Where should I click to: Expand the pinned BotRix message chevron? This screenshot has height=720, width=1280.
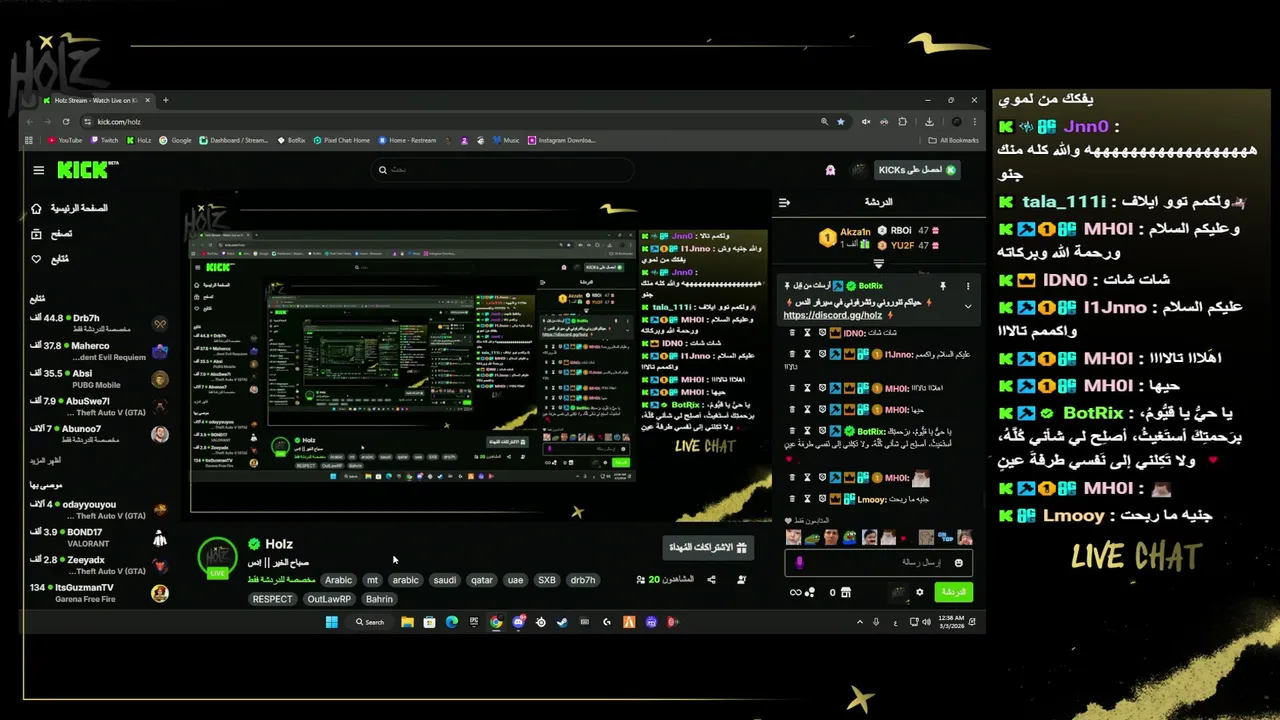(967, 306)
